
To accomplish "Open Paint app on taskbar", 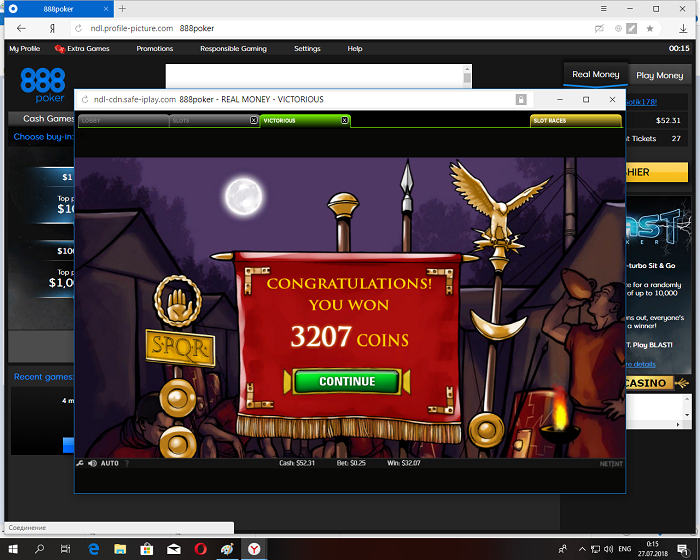I will pos(227,549).
